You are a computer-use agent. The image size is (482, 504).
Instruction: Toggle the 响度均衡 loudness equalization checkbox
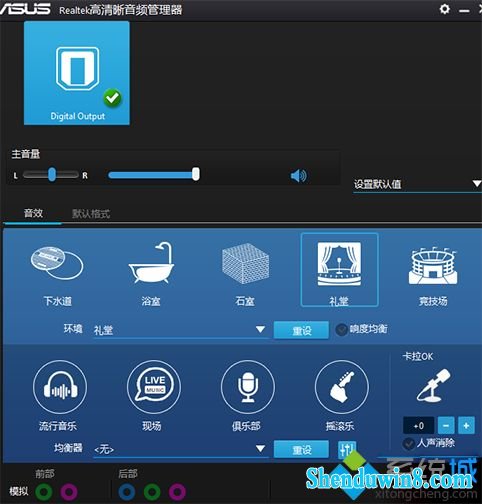pyautogui.click(x=341, y=330)
